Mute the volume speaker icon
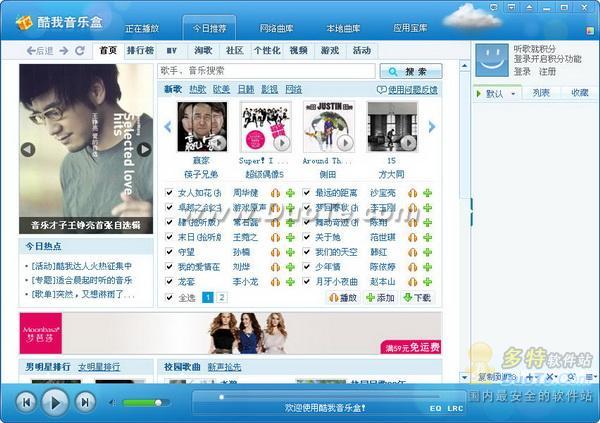 tap(112, 403)
